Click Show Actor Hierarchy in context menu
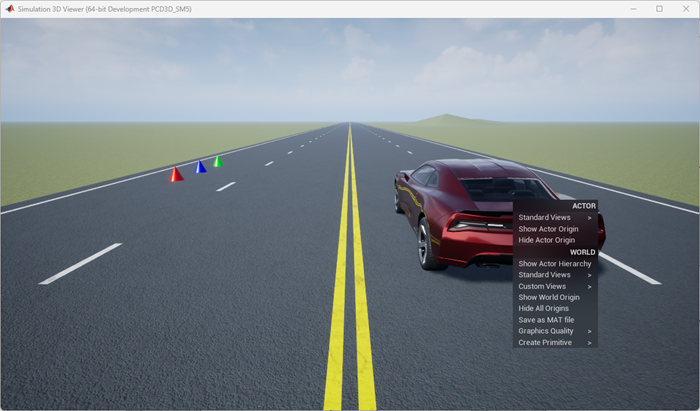The height and width of the screenshot is (411, 700). pyautogui.click(x=555, y=264)
